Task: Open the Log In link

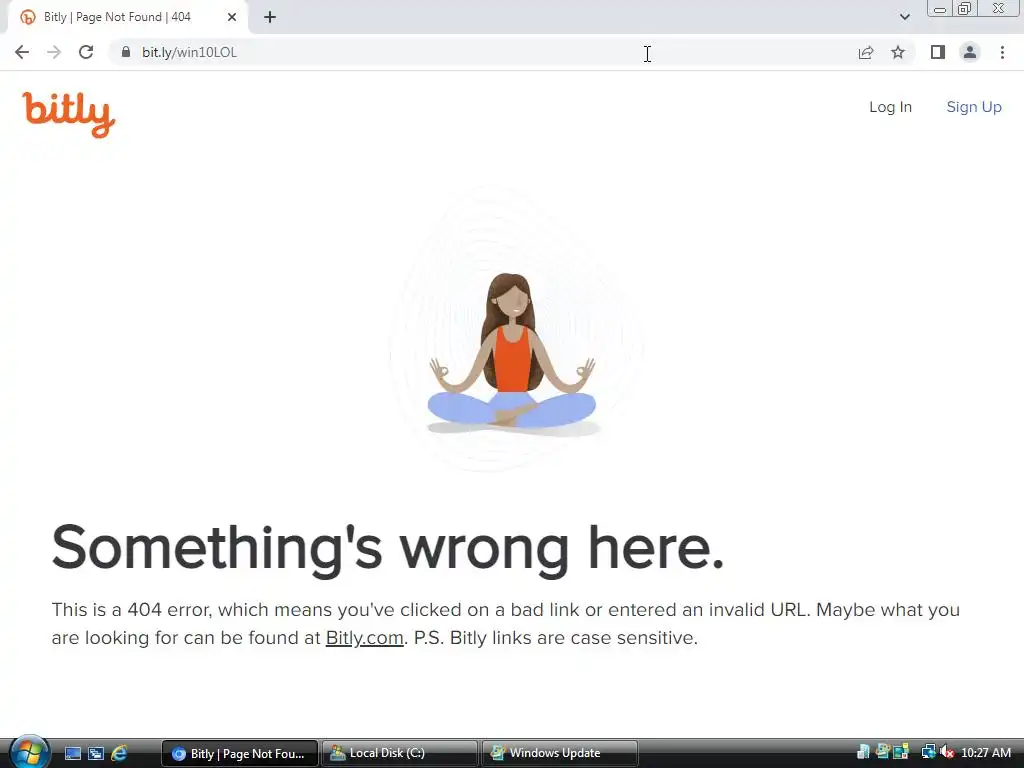Action: pyautogui.click(x=890, y=107)
